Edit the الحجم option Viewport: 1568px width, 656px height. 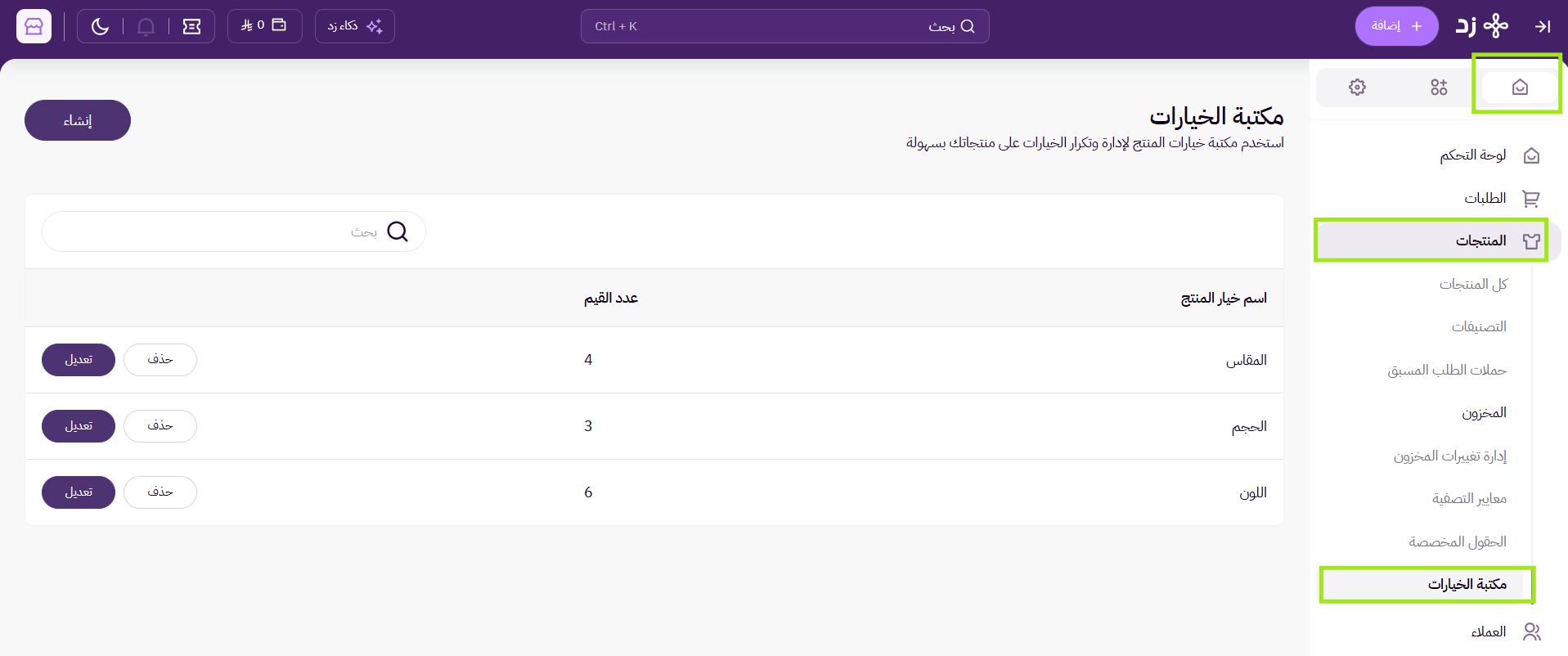click(79, 426)
